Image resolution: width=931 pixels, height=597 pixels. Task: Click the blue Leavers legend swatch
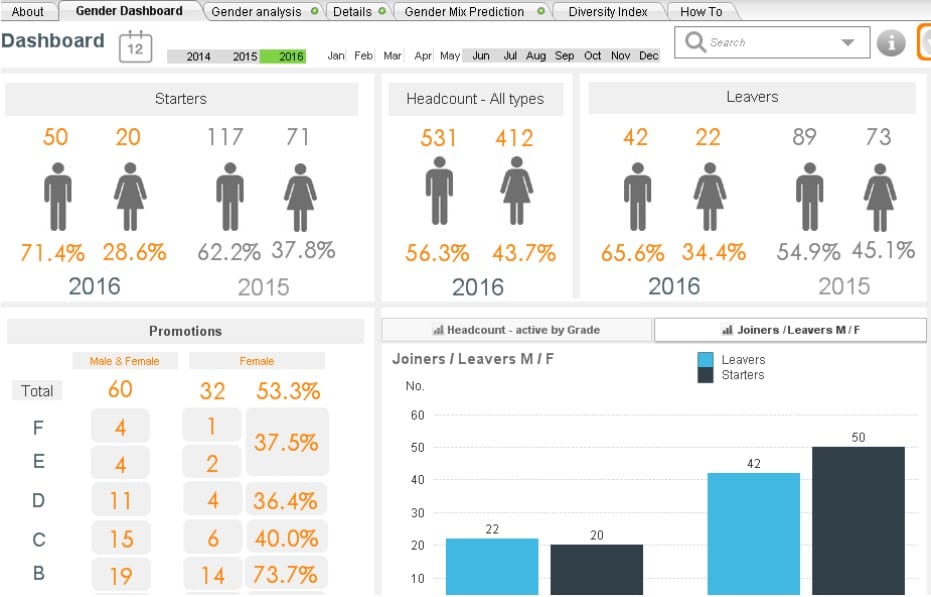click(705, 360)
